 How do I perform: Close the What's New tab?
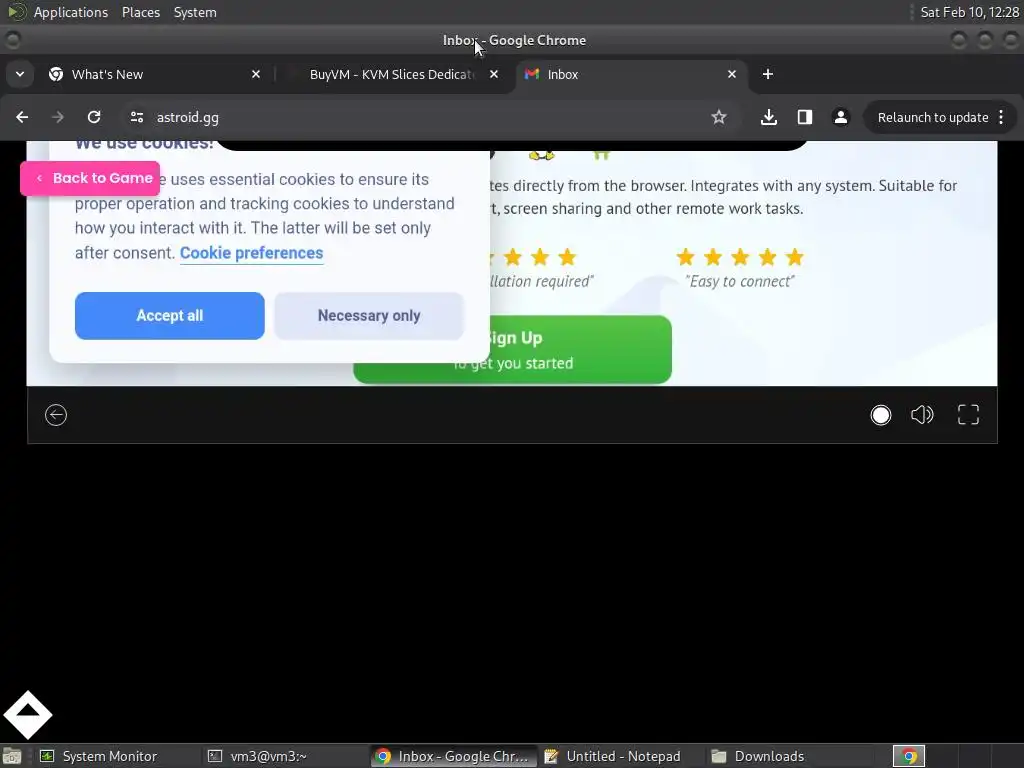click(256, 74)
